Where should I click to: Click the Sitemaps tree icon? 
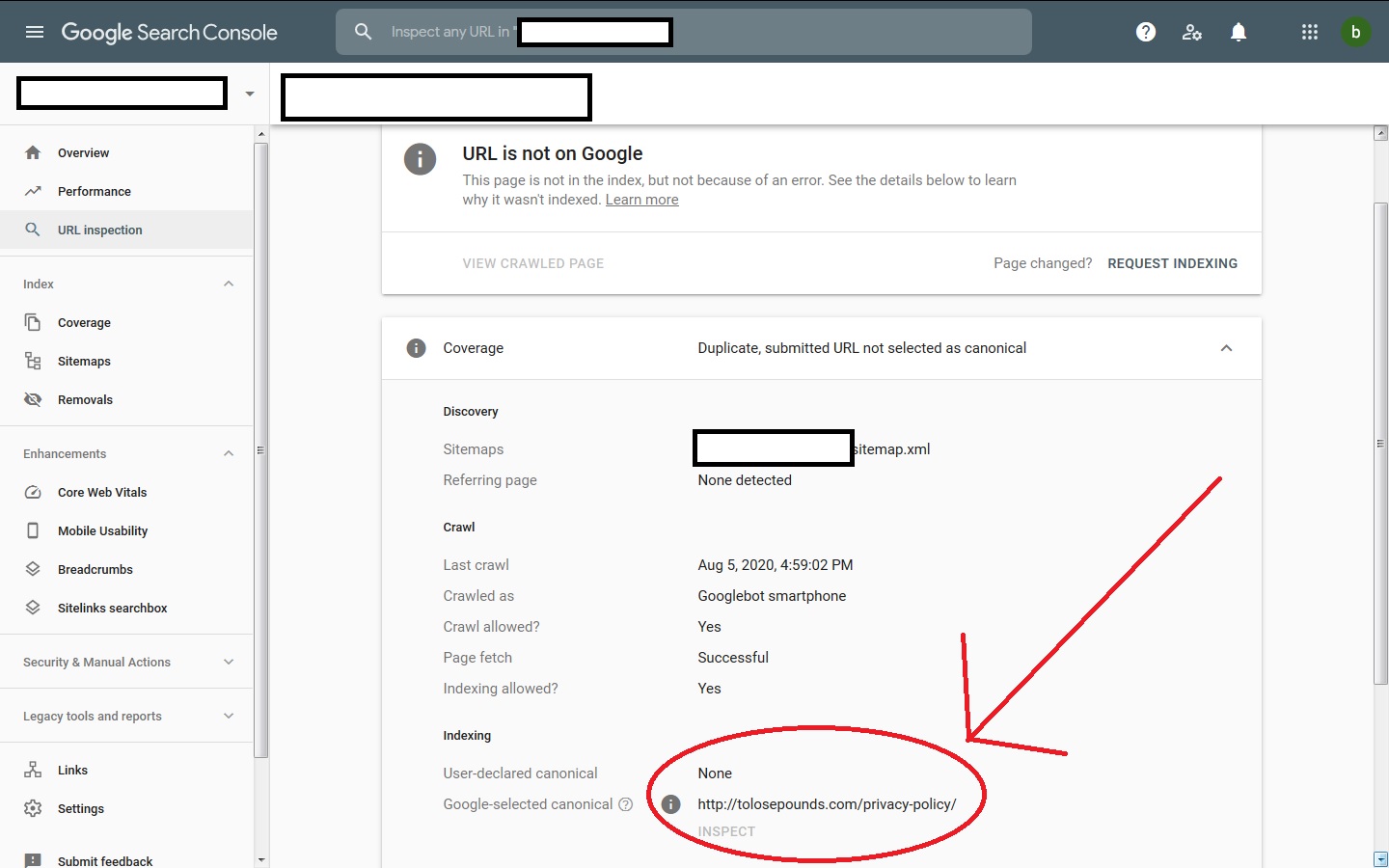coord(33,361)
